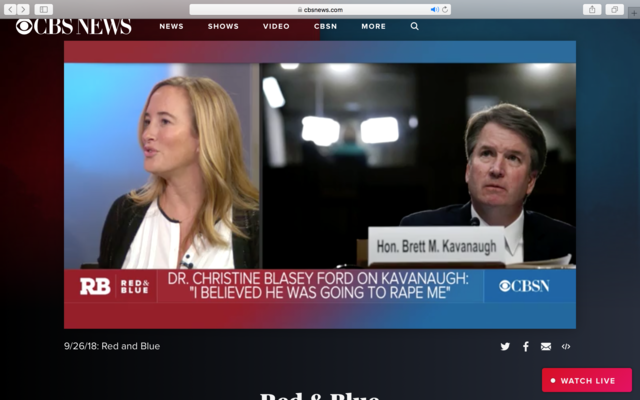Go forward to next page
640x400 pixels.
[23, 9]
